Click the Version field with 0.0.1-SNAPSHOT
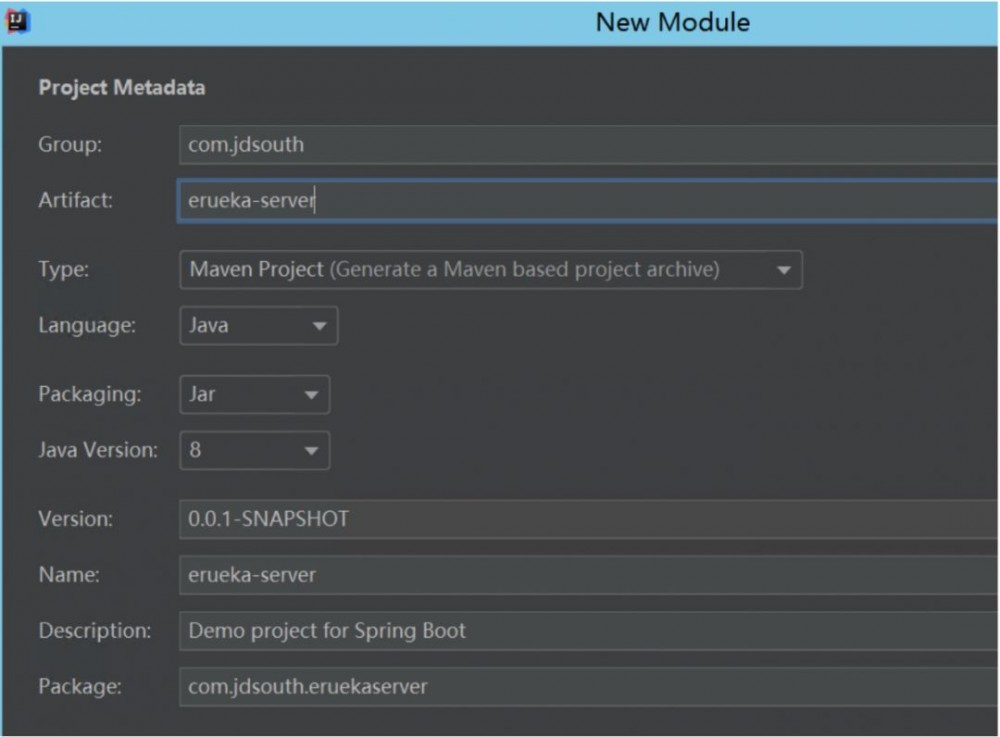Screen dimensions: 1000x737 pyautogui.click(x=588, y=519)
